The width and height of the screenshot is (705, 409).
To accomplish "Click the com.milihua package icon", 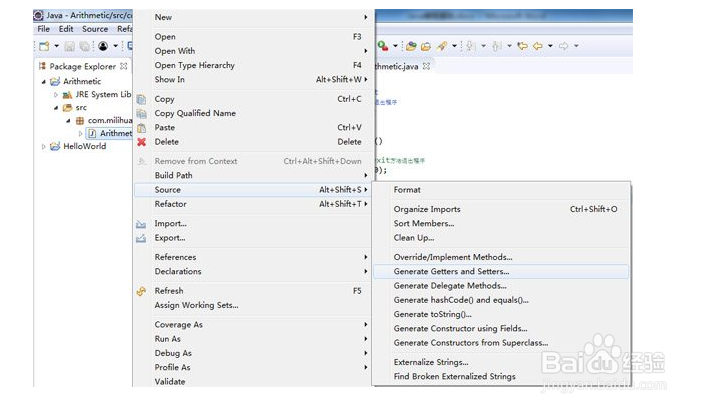I will [80, 121].
